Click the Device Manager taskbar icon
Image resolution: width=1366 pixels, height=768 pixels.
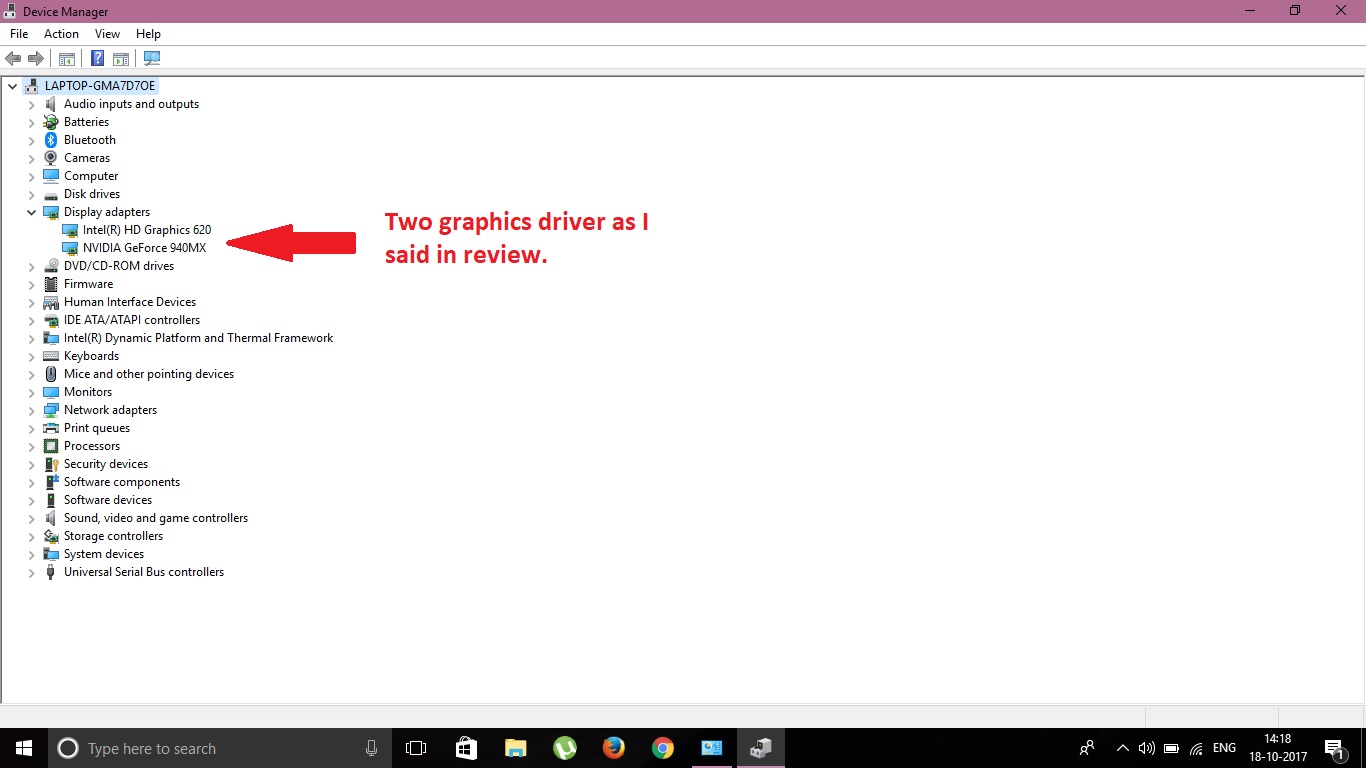tap(761, 748)
